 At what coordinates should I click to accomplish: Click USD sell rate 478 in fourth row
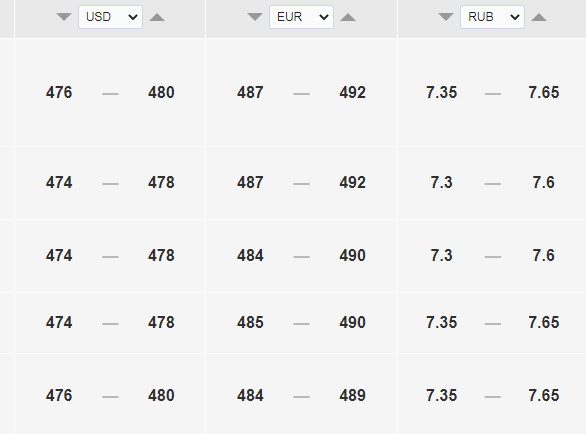[x=161, y=322]
